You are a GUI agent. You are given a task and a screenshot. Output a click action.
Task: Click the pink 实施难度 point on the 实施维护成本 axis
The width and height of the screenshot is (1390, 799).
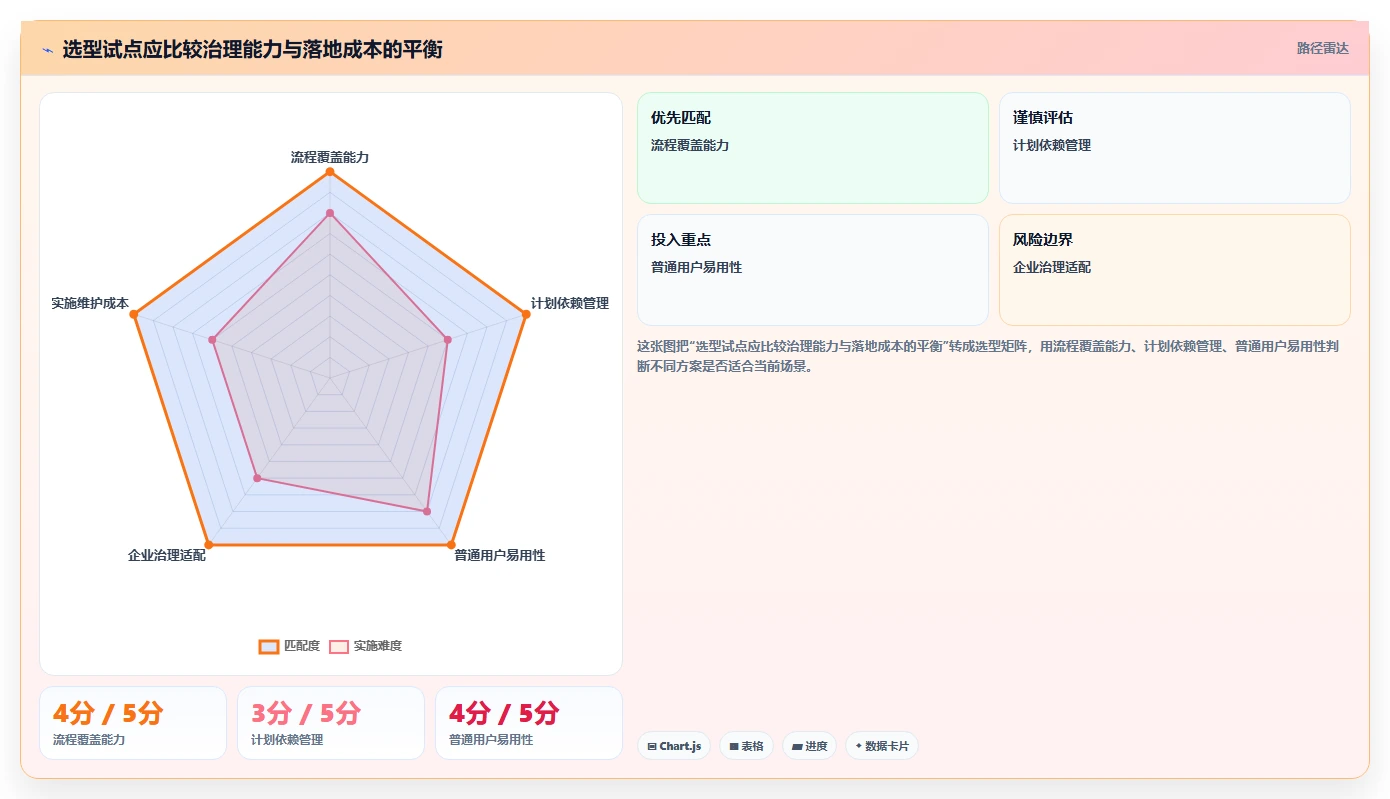[x=212, y=340]
